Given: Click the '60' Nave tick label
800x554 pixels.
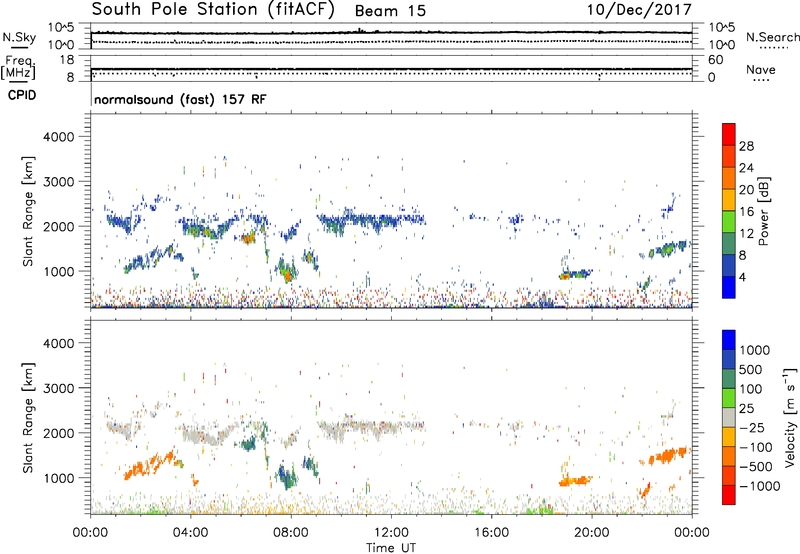Looking at the screenshot, I should 715,60.
